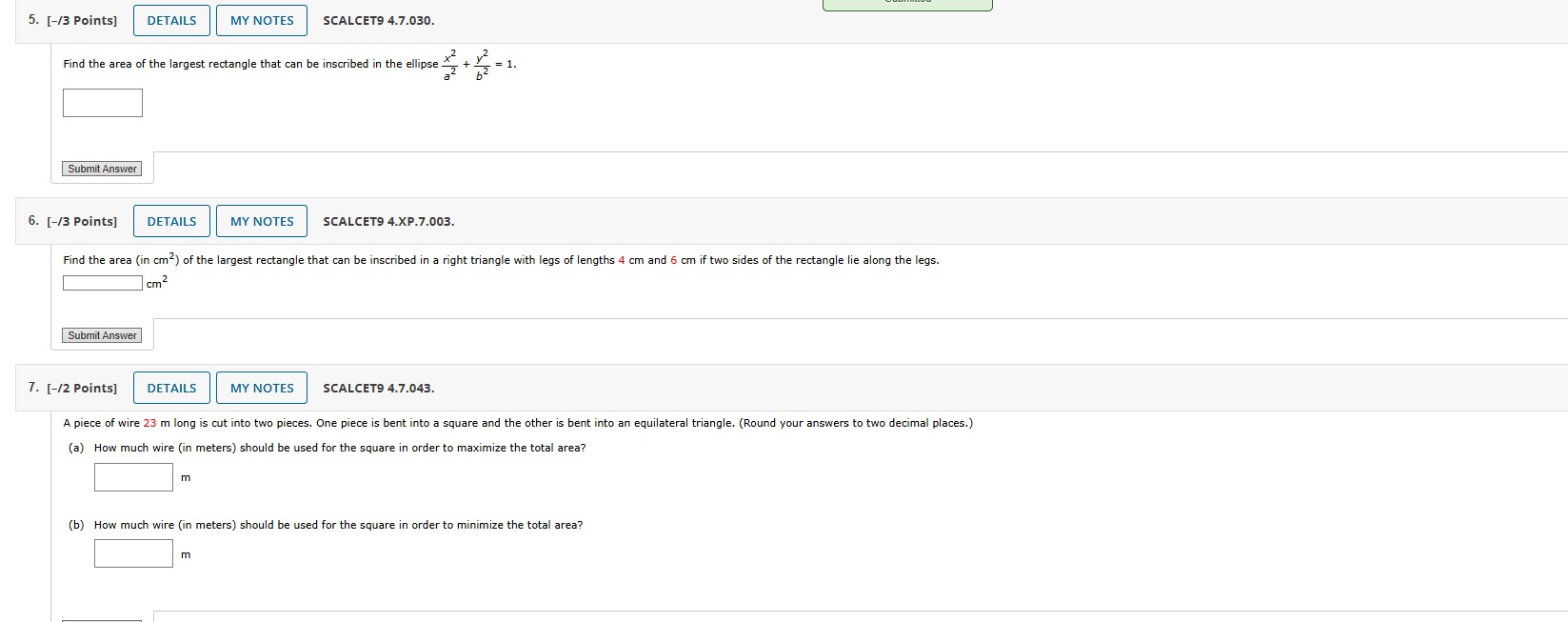1568x622 pixels.
Task: Expand DETAILS for question 7
Action: (x=171, y=389)
